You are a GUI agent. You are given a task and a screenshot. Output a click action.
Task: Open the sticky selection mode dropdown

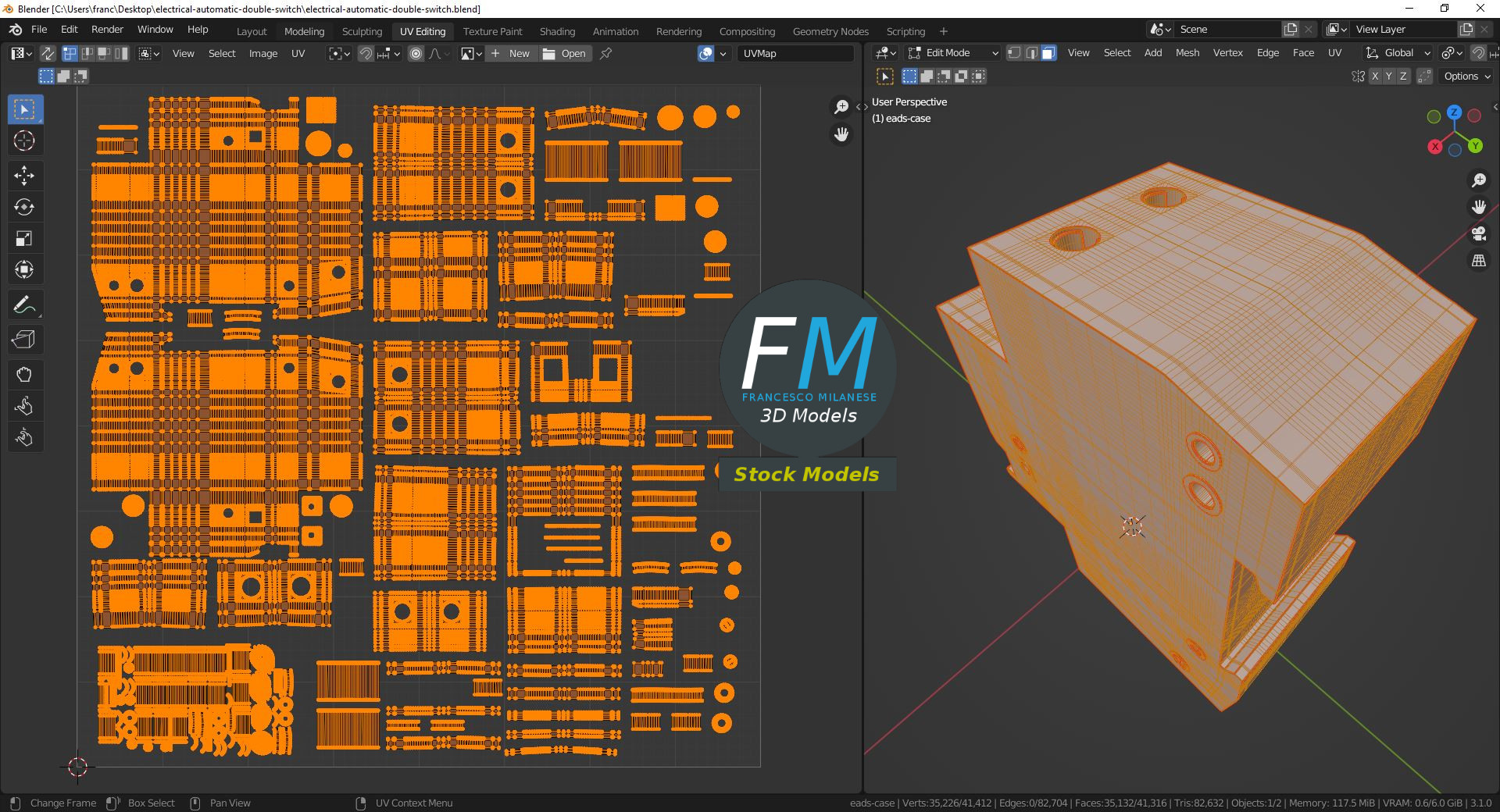tap(149, 54)
